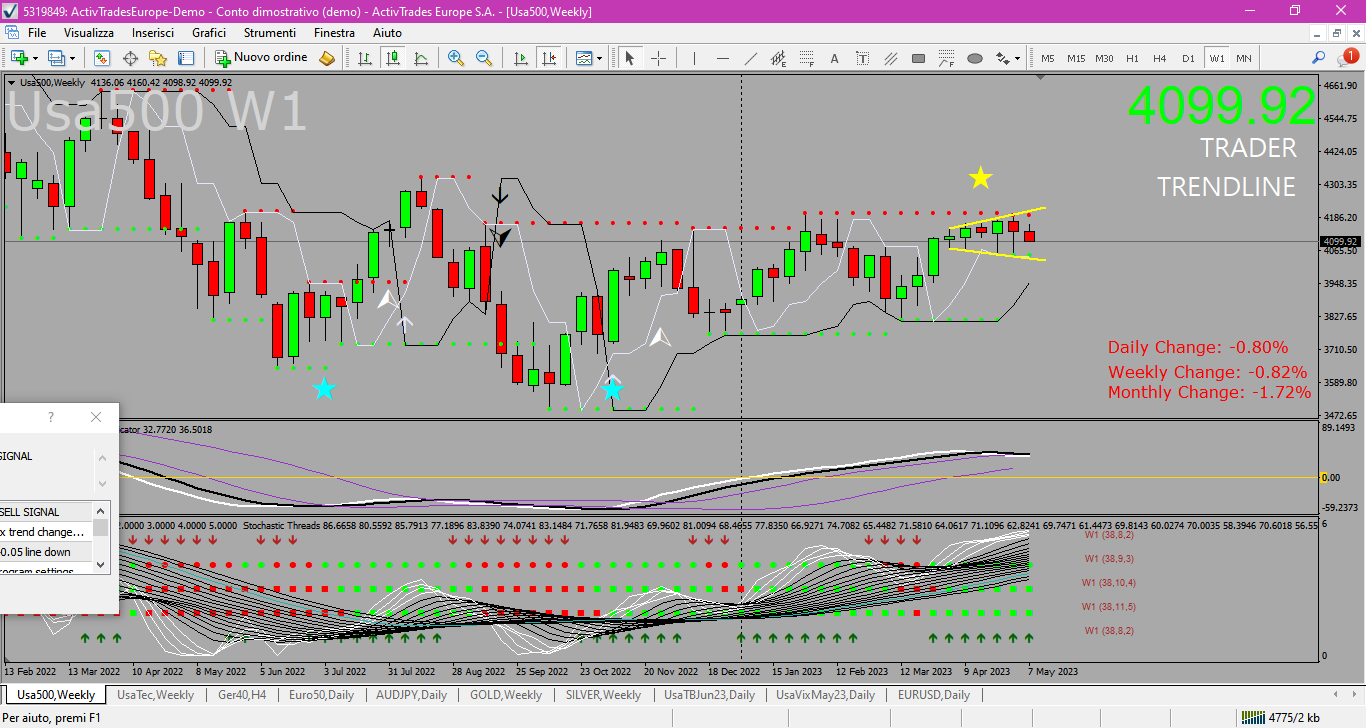
Task: Switch to GOLD,Weekly chart tab
Action: pyautogui.click(x=506, y=695)
